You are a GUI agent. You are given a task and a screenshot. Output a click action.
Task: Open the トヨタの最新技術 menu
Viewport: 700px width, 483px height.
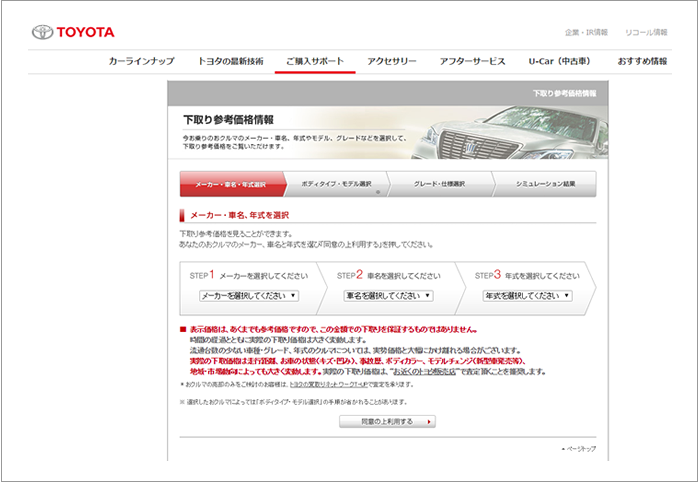click(x=230, y=61)
